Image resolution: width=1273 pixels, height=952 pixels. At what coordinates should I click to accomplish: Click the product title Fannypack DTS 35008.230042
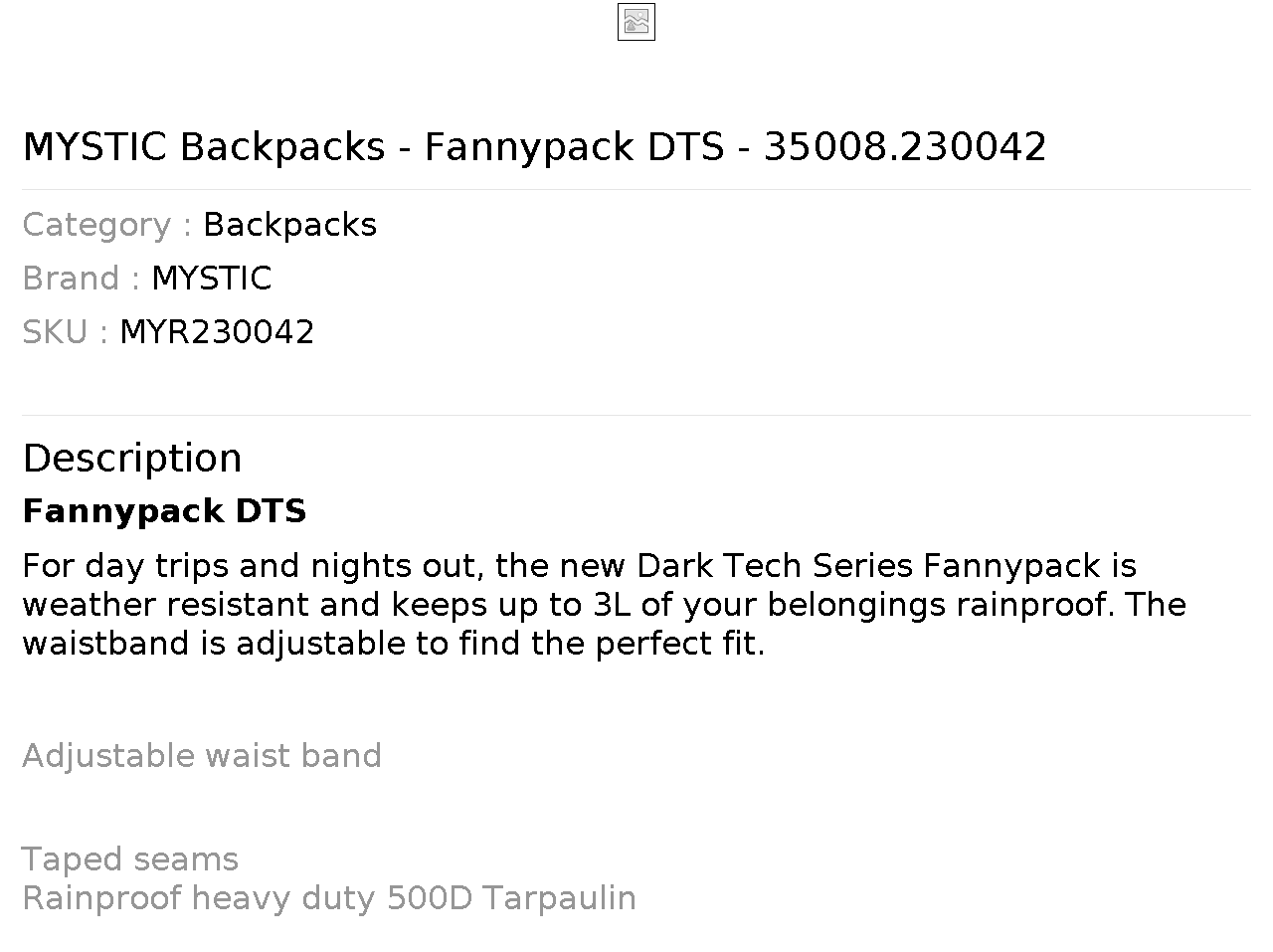pos(534,146)
